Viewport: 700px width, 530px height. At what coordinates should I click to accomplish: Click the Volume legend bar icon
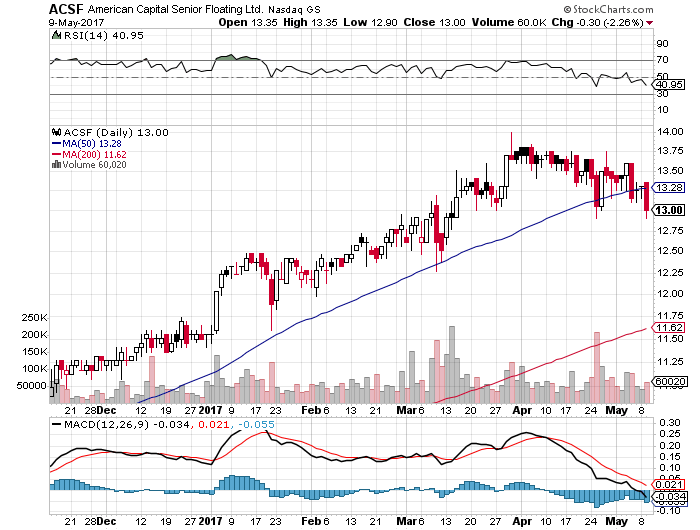coord(56,165)
